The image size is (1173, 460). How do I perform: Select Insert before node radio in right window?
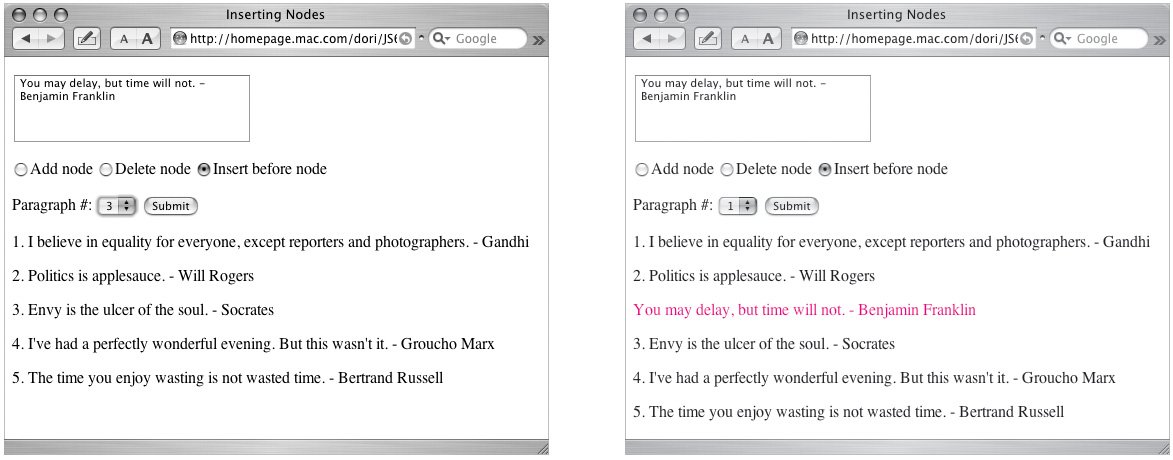(824, 170)
